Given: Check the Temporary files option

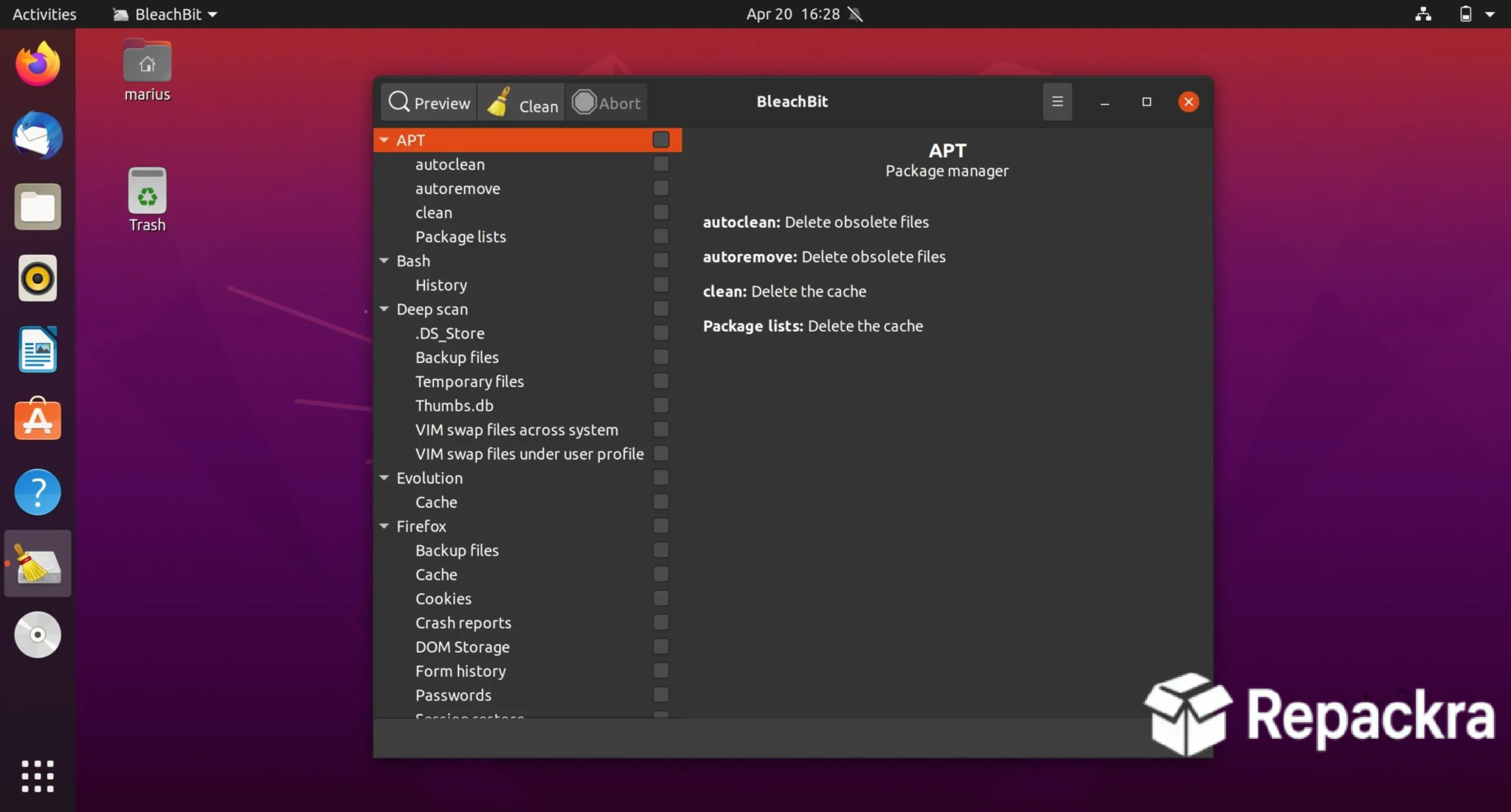Looking at the screenshot, I should 661,381.
